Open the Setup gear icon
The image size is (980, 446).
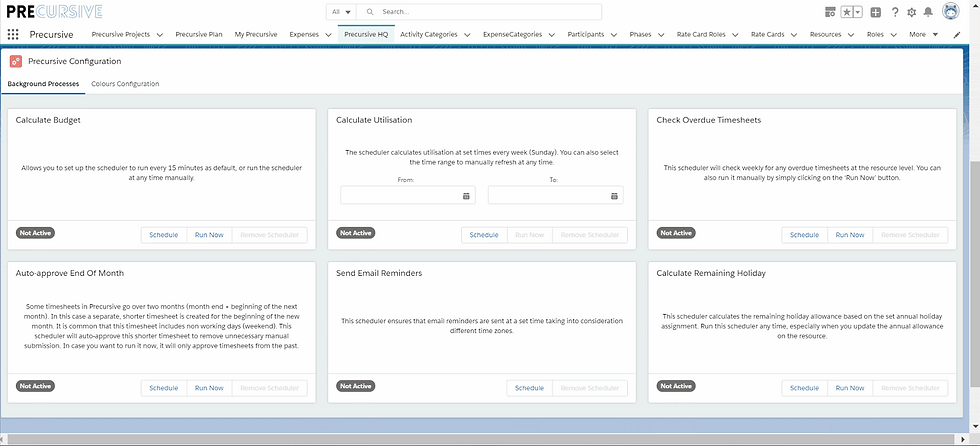pos(911,12)
